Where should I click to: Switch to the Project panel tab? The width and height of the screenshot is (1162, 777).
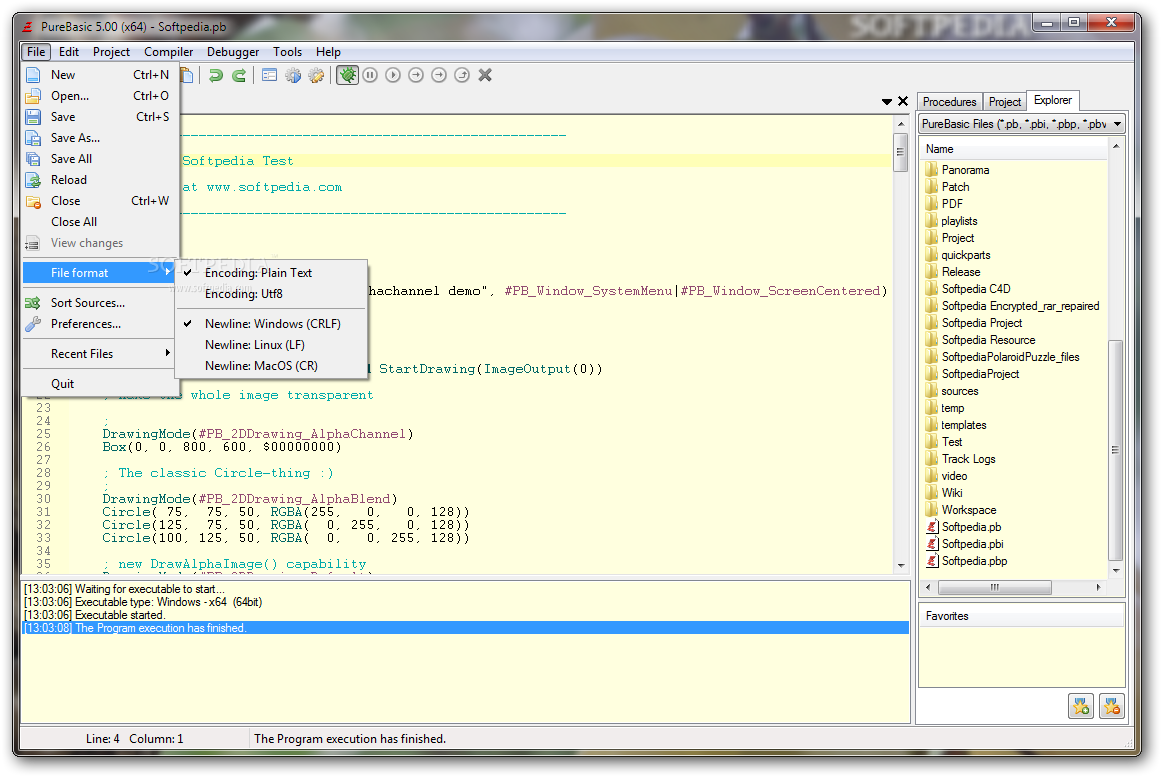(x=1004, y=102)
